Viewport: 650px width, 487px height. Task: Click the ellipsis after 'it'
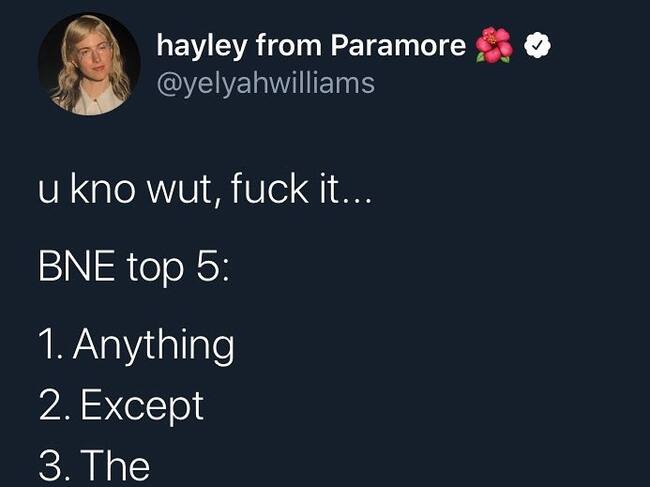pos(355,199)
